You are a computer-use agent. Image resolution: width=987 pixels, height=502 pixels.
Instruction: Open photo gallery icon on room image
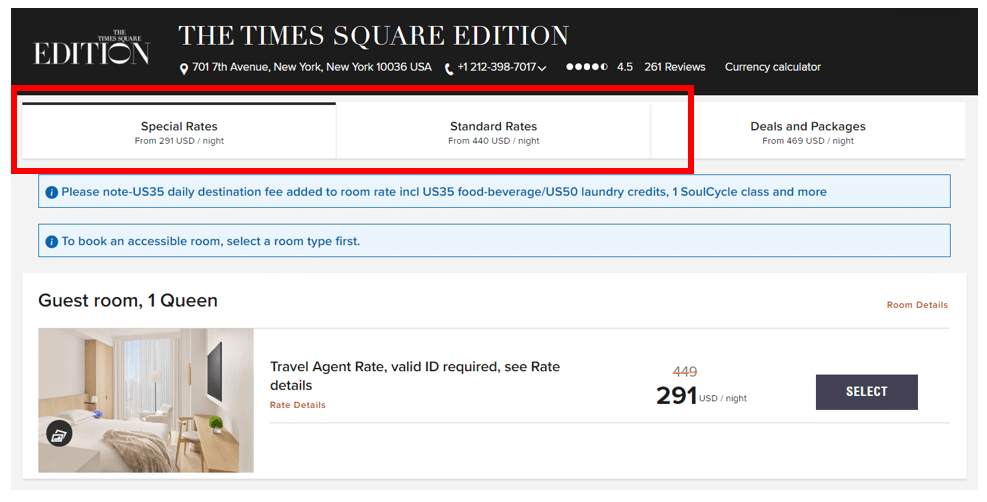click(59, 433)
